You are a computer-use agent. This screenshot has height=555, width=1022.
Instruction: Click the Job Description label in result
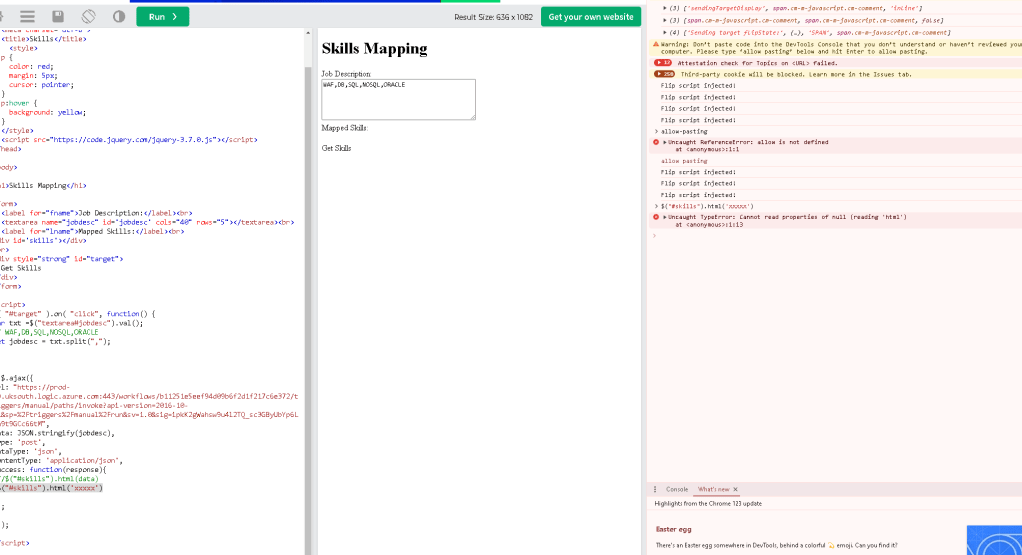click(345, 74)
